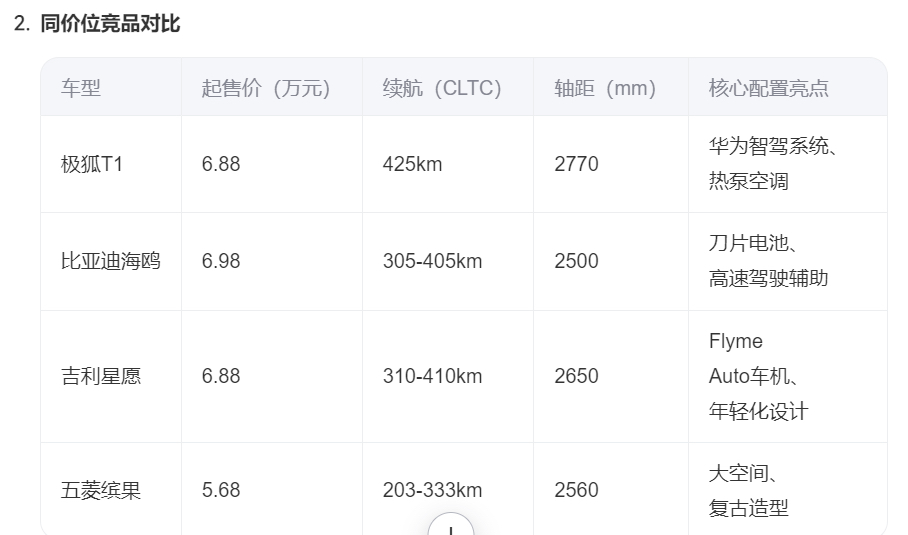Select the 同价位竞品对比 heading text
Viewport: 908px width, 535px height.
(110, 24)
